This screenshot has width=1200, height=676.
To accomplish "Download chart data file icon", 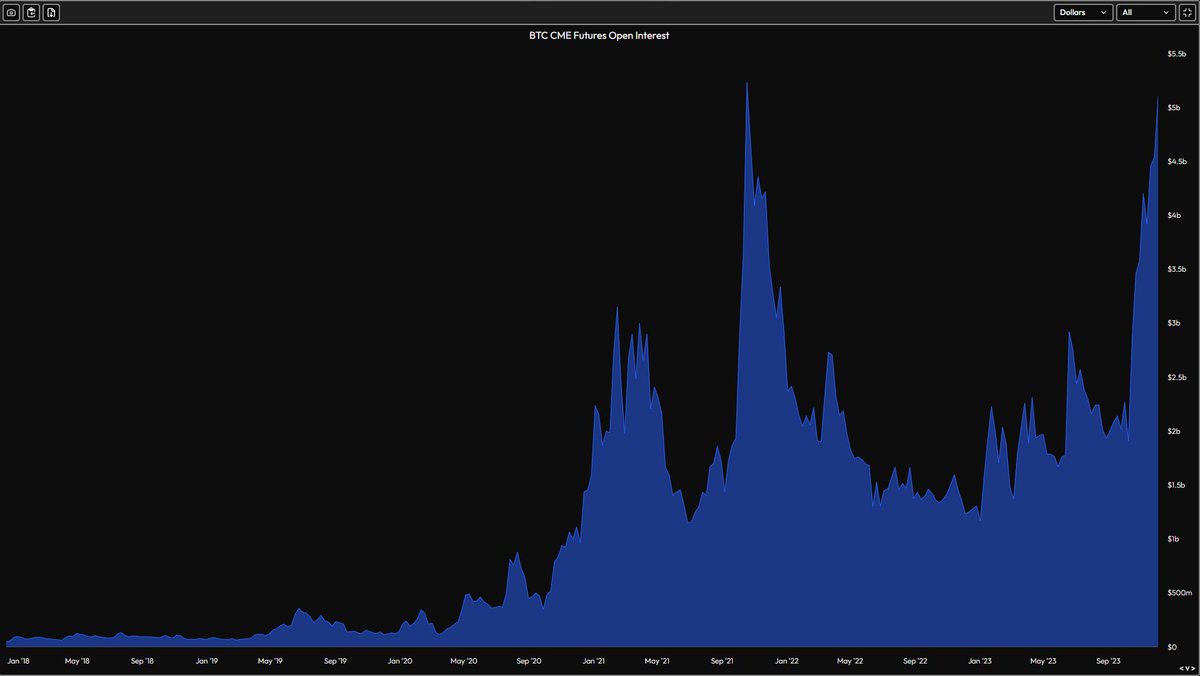I will point(52,13).
